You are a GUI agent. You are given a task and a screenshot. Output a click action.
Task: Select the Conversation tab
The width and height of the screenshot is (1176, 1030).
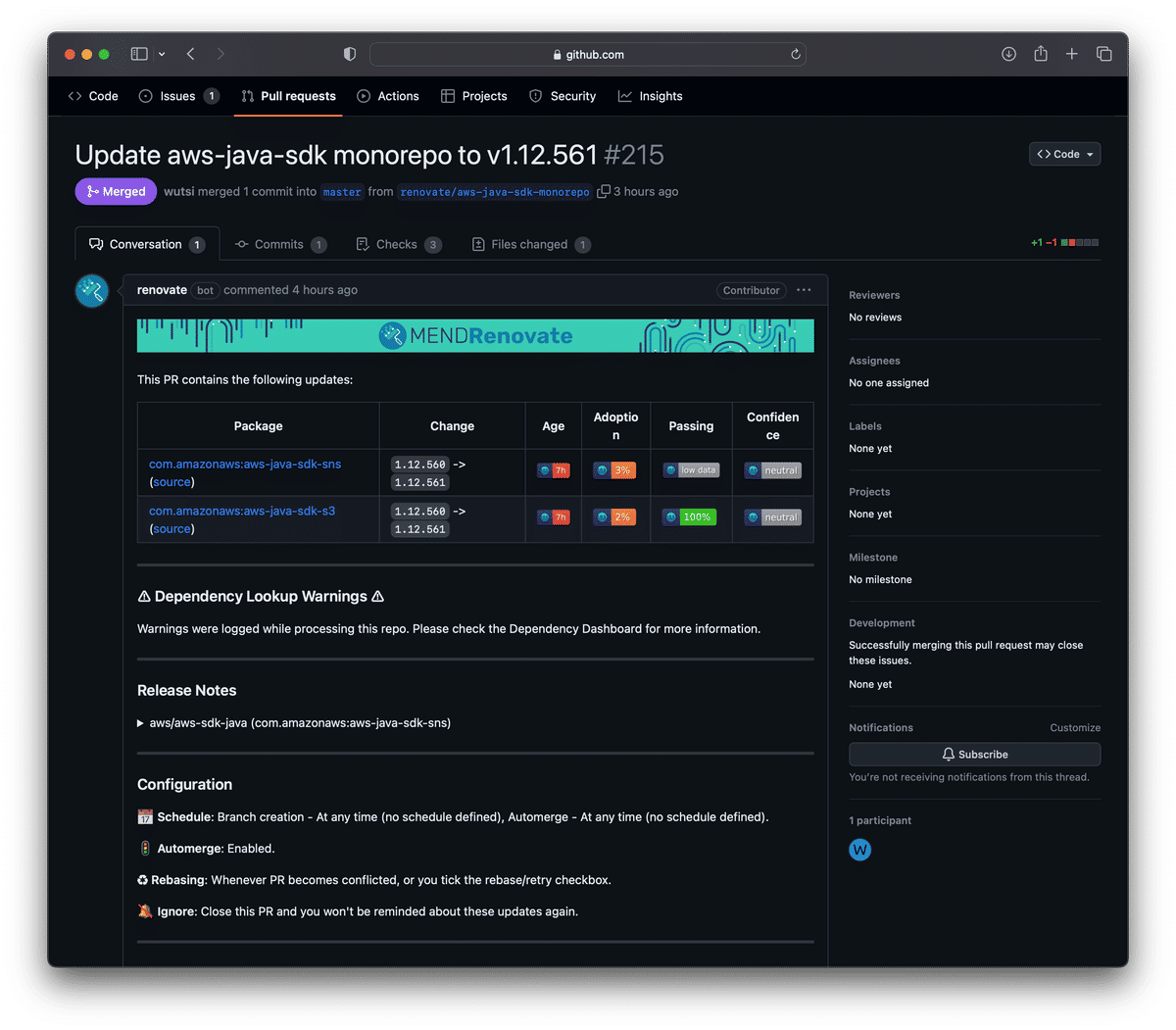click(x=147, y=244)
